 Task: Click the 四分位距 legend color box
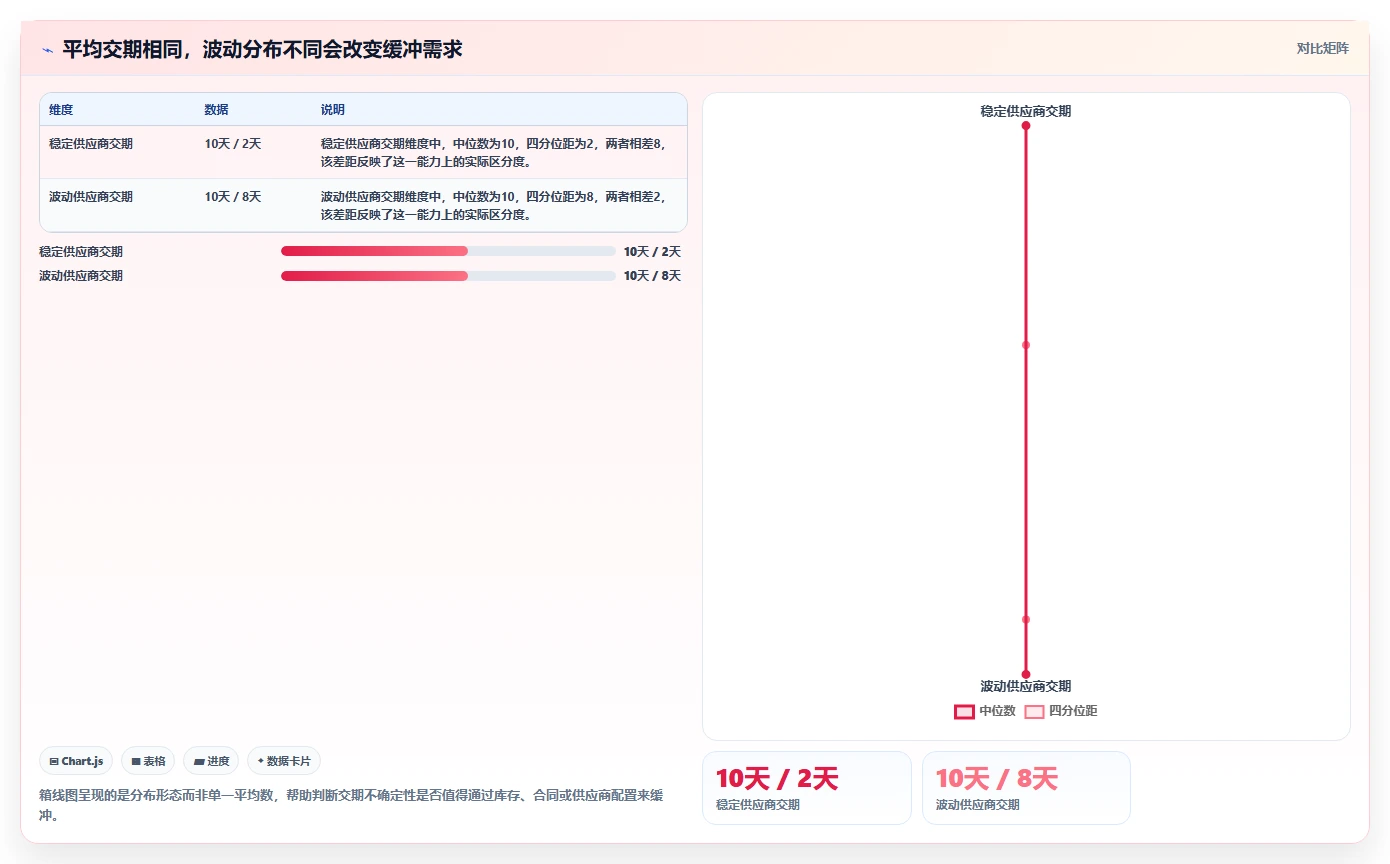(x=1034, y=712)
